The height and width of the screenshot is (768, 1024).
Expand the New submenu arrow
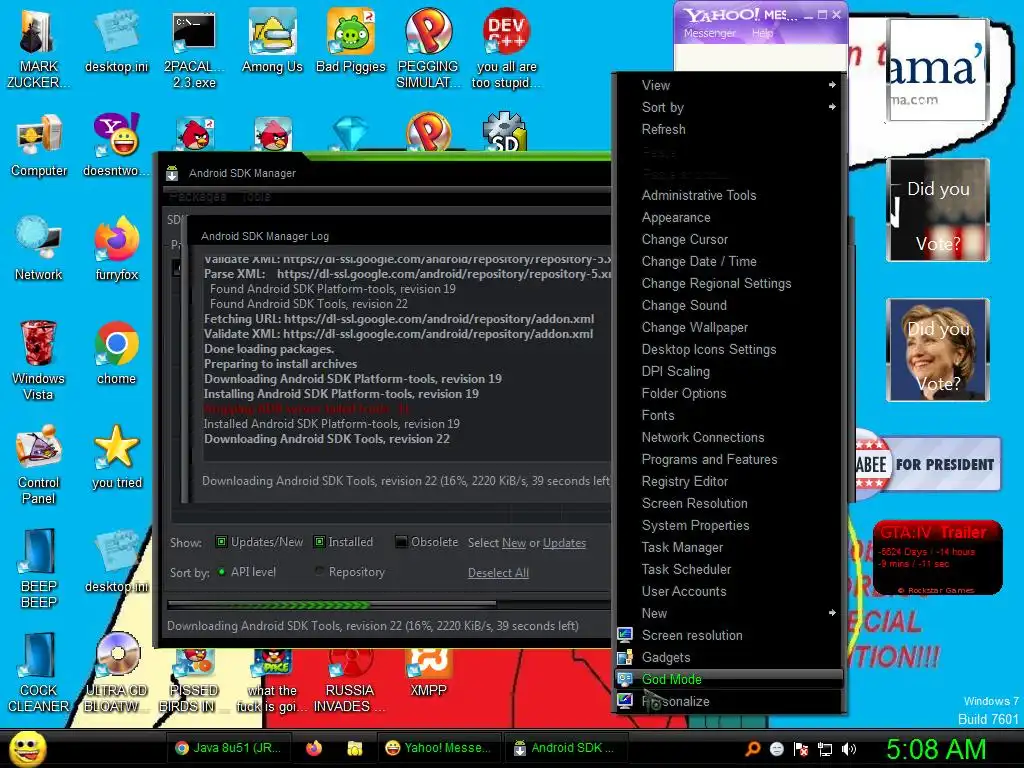832,613
